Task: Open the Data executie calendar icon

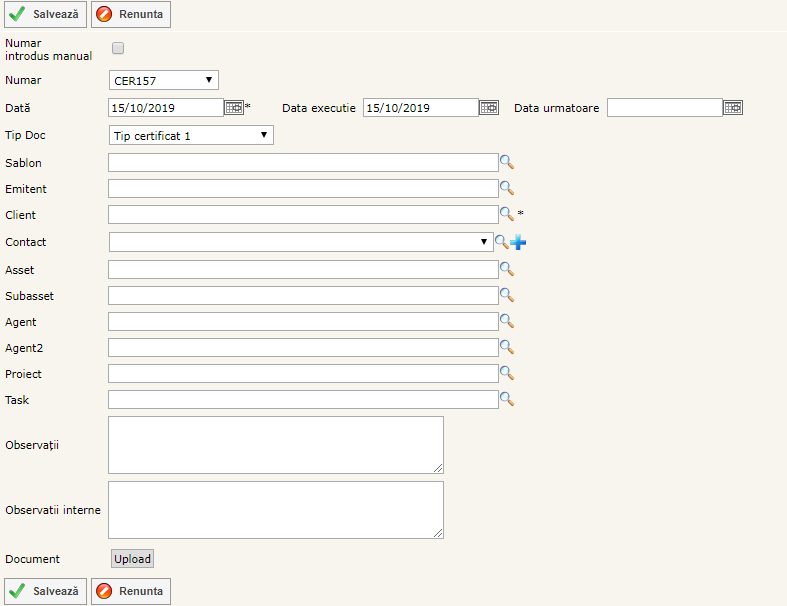Action: pyautogui.click(x=489, y=108)
